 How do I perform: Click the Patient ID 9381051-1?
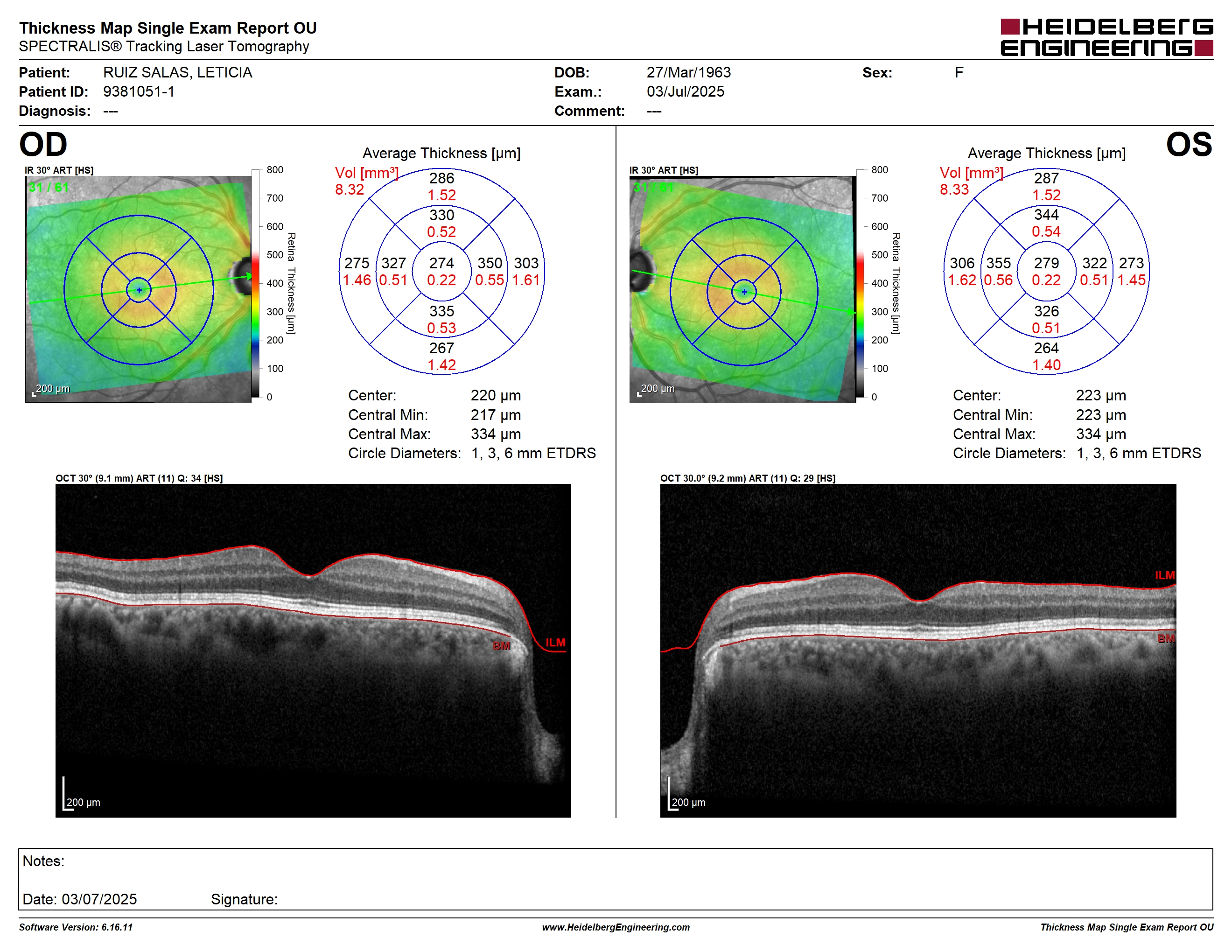pyautogui.click(x=139, y=91)
